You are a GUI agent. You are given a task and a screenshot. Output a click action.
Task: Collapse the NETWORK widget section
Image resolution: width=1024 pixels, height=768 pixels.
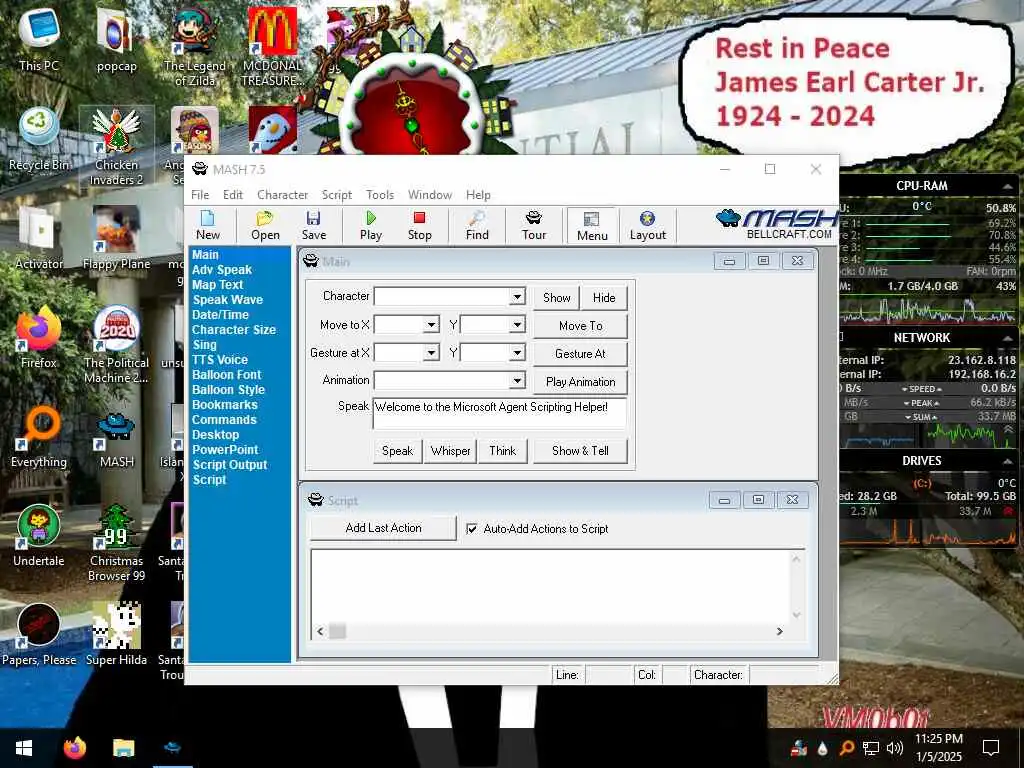point(1007,338)
